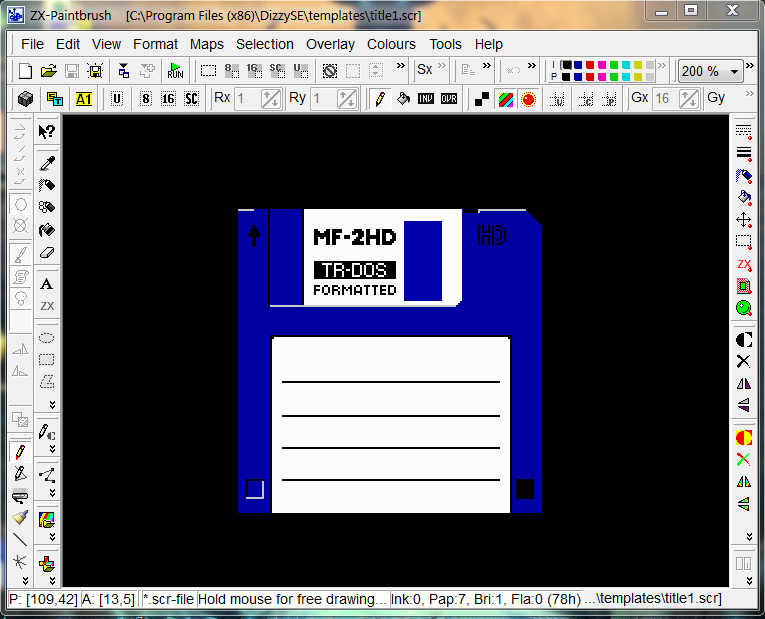Click the black X icon on right panel
Screen dimensions: 765x619
[744, 361]
